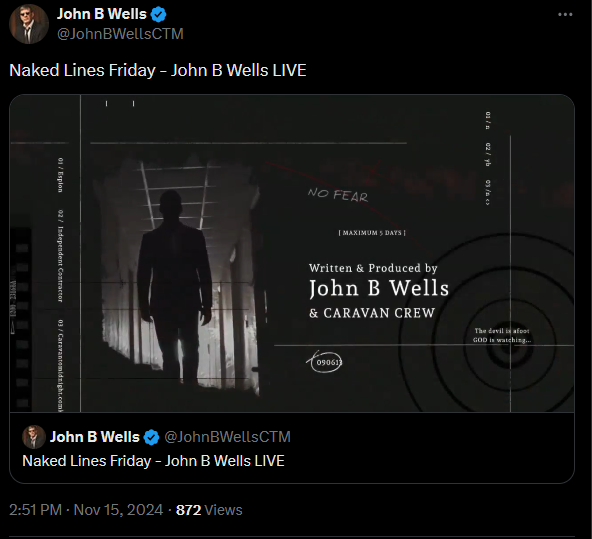Open the small avatar in the quoted post
This screenshot has width=592, height=539.
pos(34,437)
